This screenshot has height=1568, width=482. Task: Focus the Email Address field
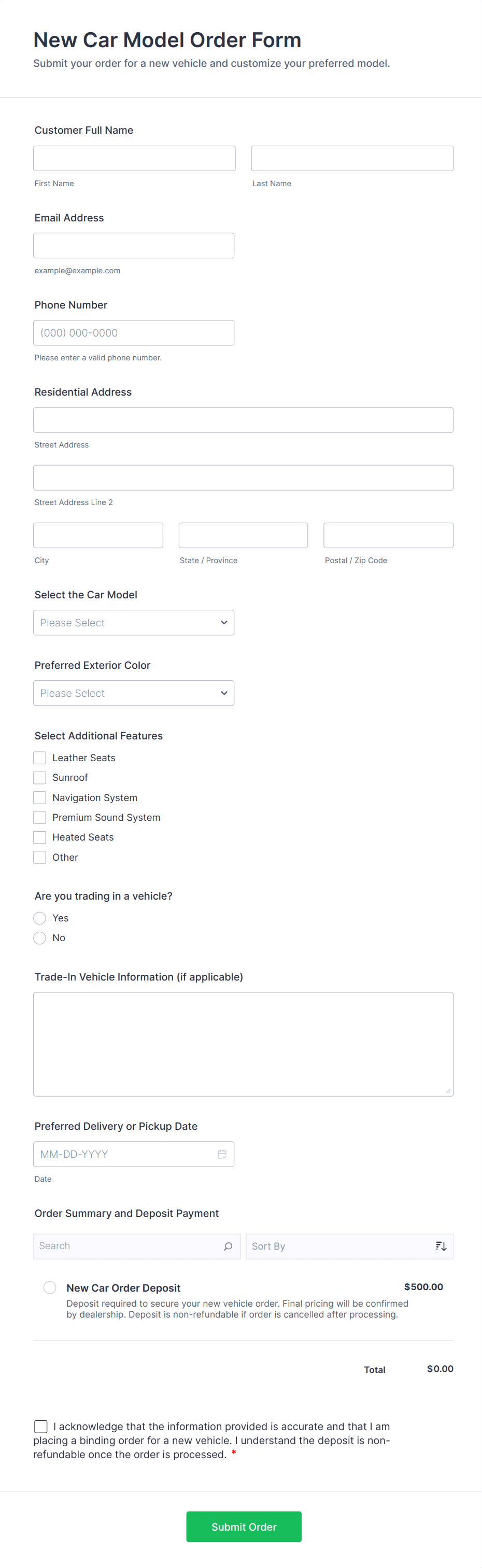tap(134, 245)
